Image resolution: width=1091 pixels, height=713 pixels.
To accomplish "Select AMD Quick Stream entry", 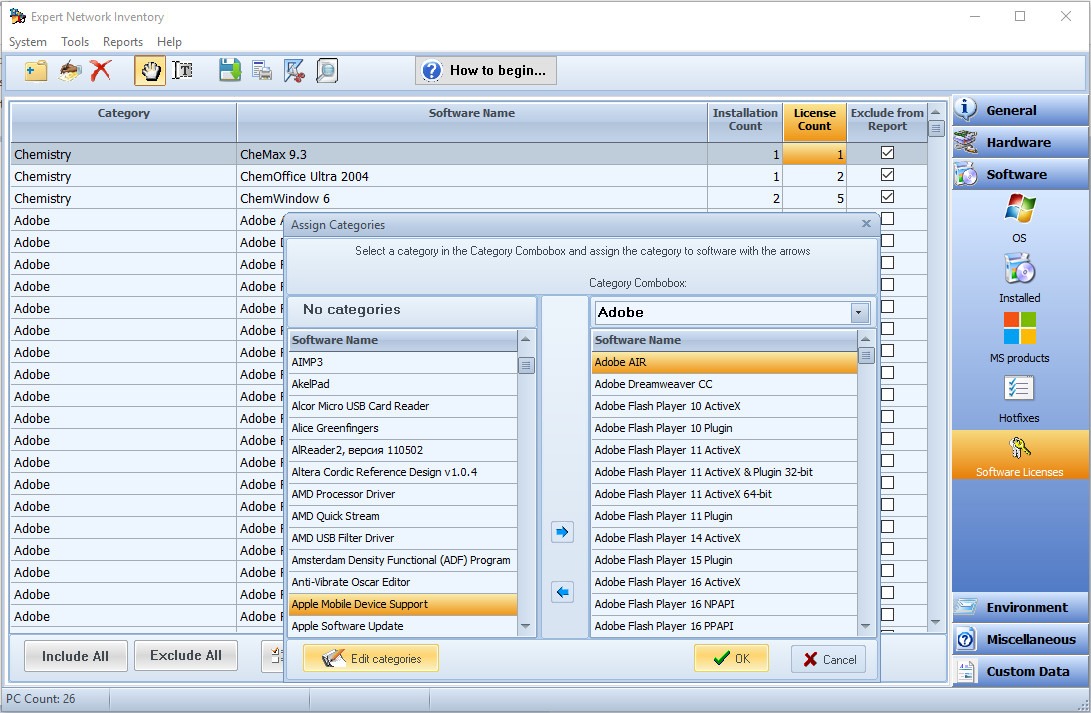I will (x=403, y=516).
